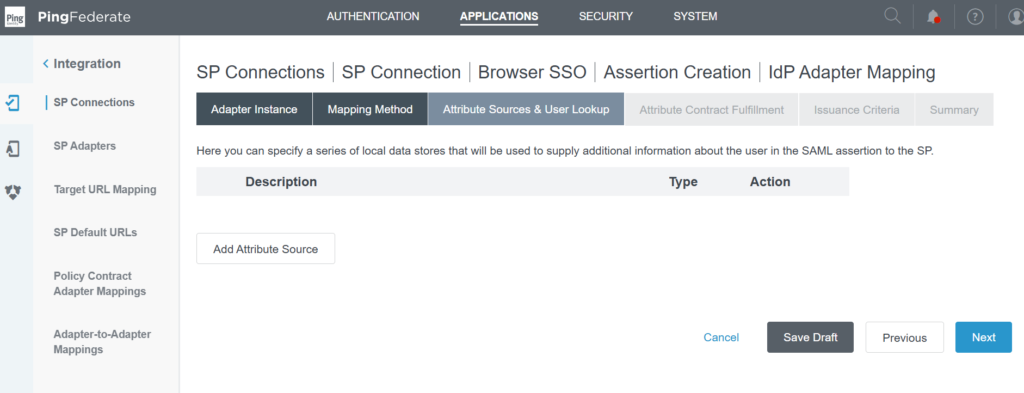Screen dimensions: 1024x393
Task: Click the Cancel link
Action: click(x=721, y=338)
